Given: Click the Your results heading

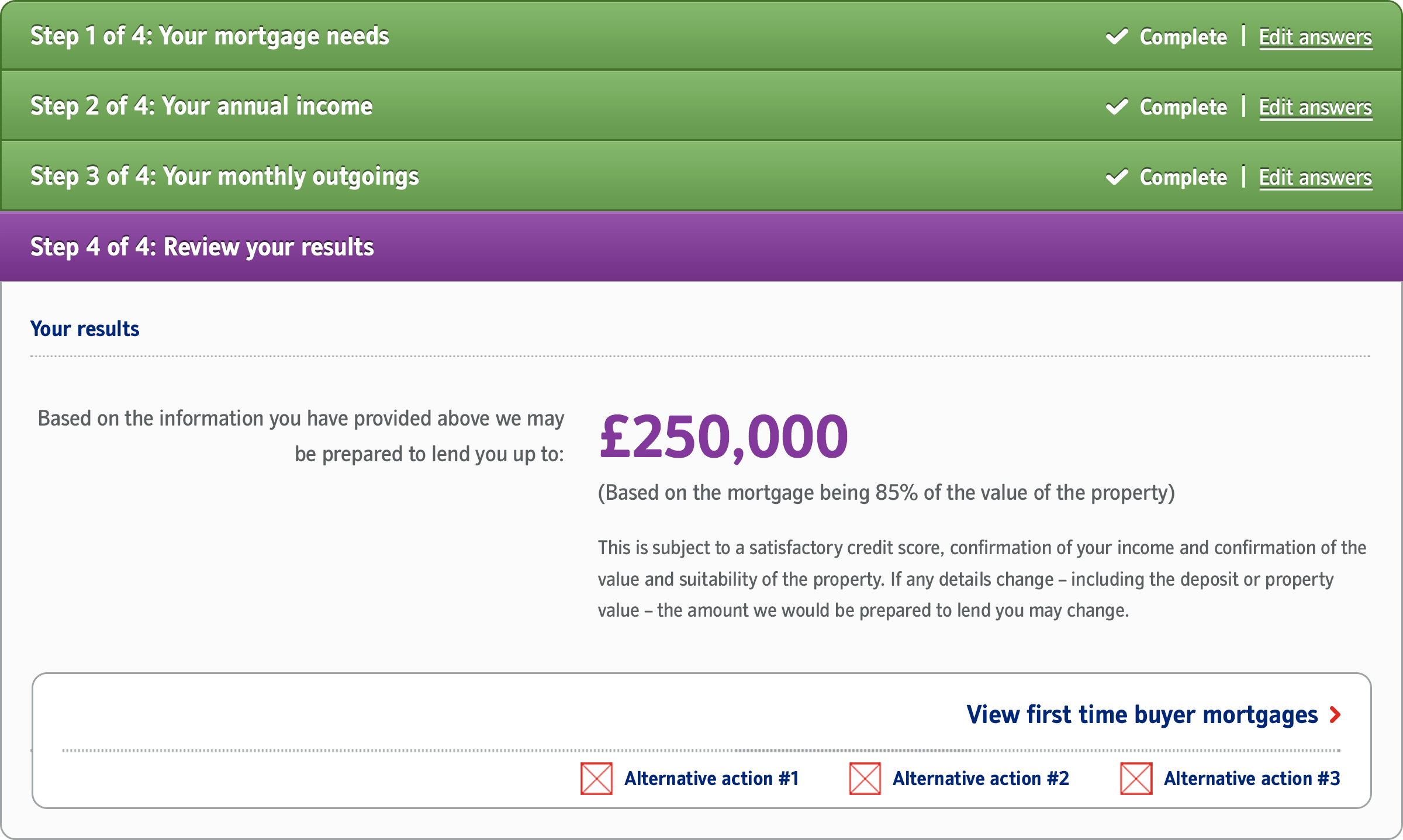Looking at the screenshot, I should [x=85, y=329].
